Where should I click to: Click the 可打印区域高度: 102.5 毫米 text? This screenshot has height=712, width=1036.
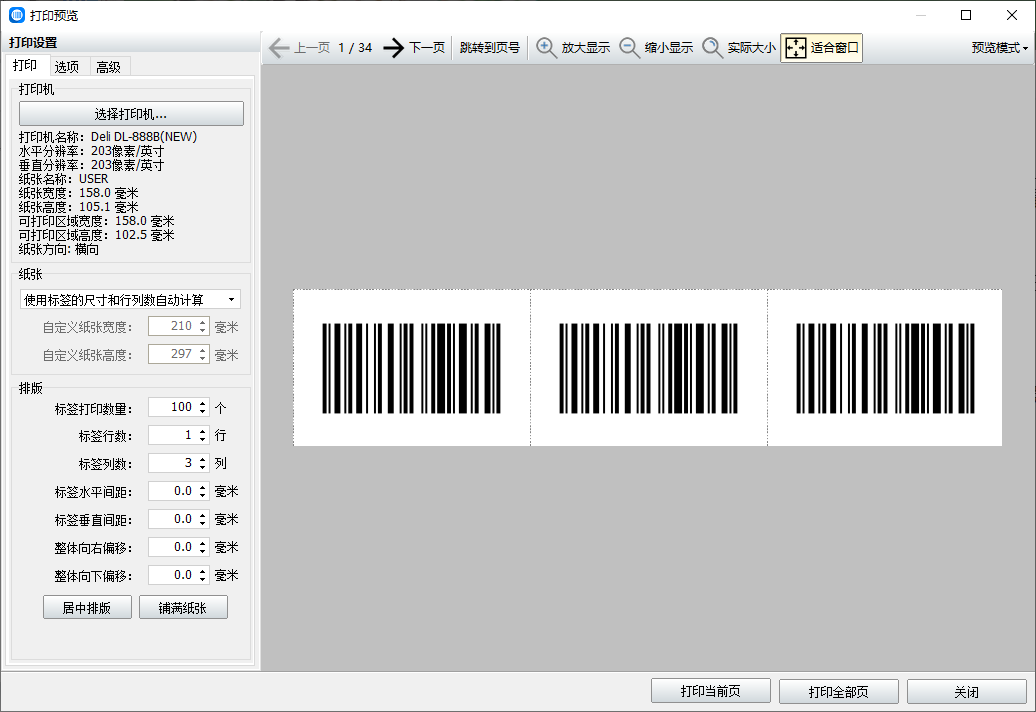(96, 235)
